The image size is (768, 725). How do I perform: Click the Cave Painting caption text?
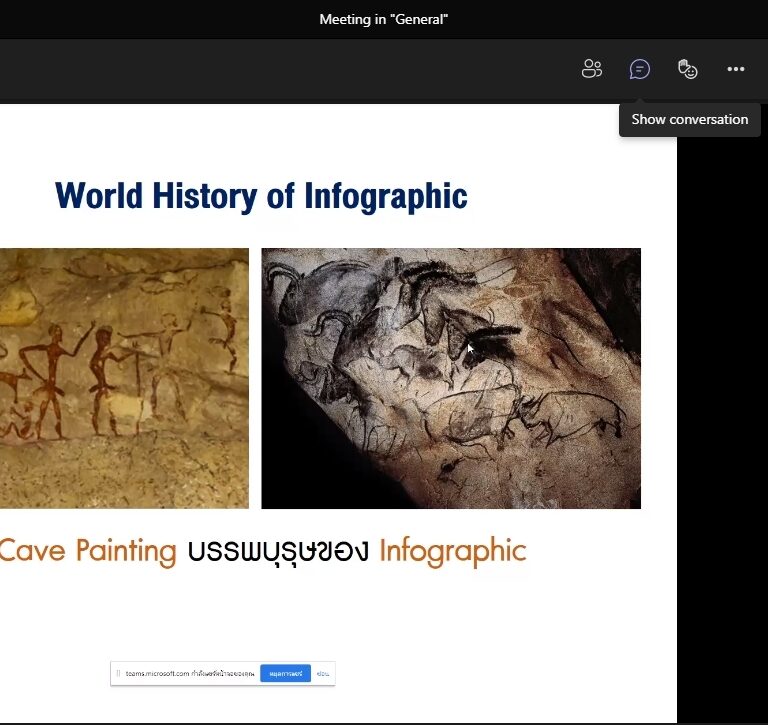[88, 551]
